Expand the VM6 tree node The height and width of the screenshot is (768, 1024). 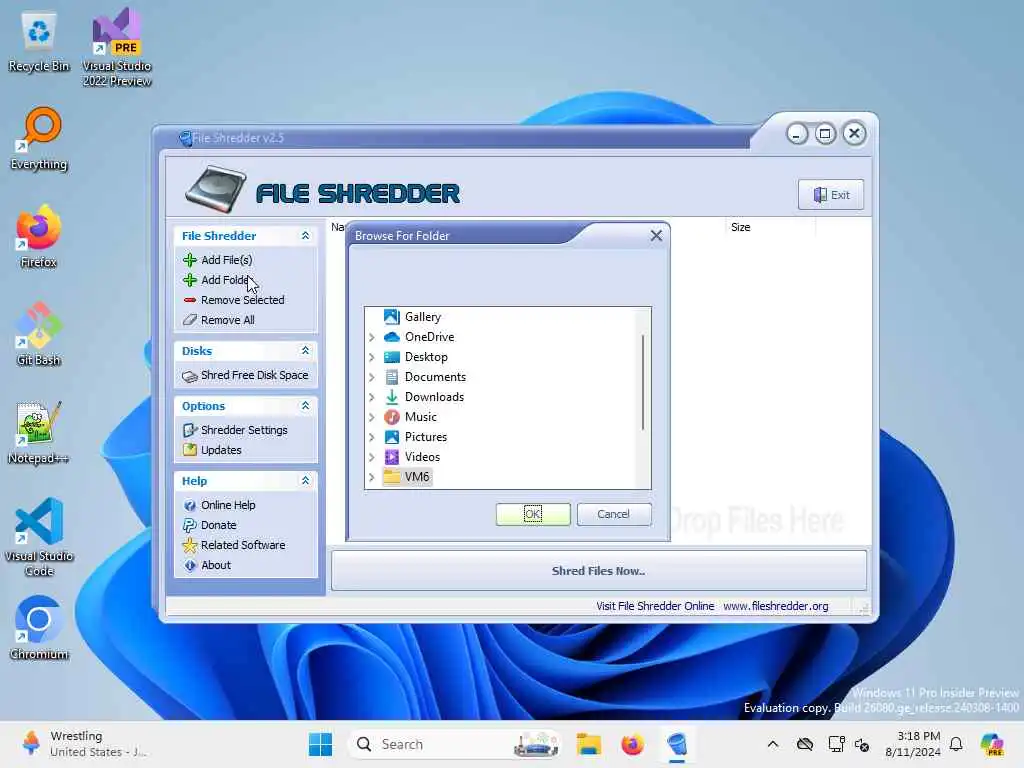point(372,477)
